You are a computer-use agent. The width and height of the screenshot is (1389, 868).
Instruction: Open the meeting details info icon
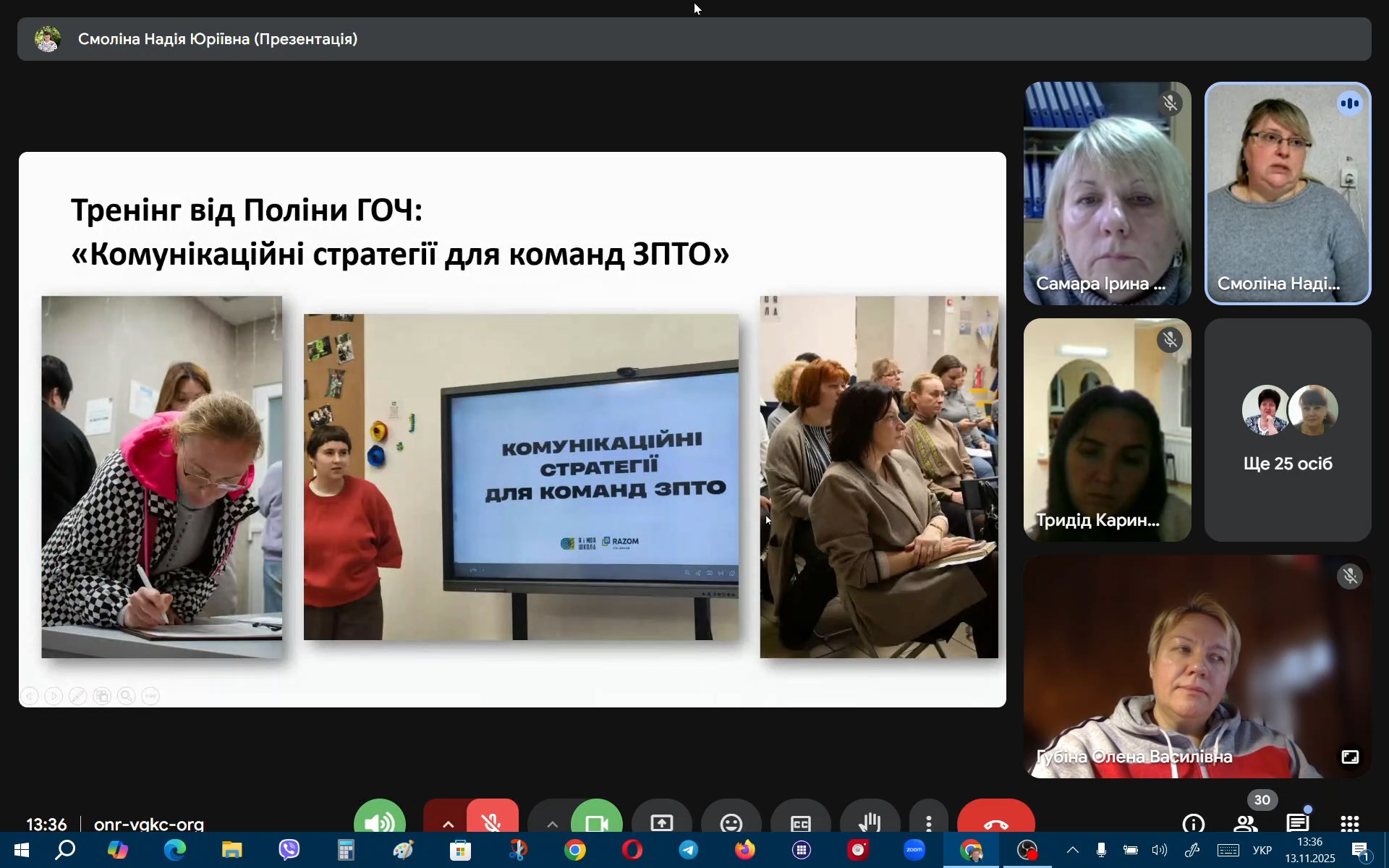[x=1193, y=822]
